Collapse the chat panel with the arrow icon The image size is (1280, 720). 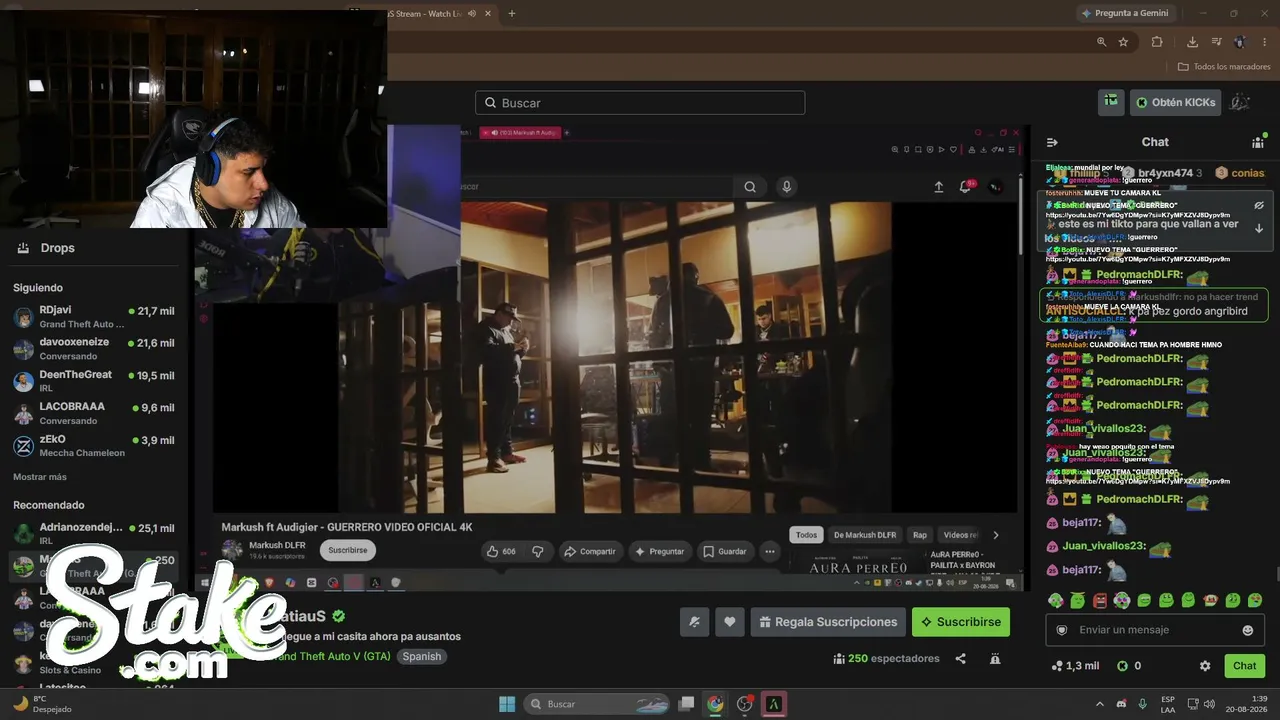(x=1052, y=142)
